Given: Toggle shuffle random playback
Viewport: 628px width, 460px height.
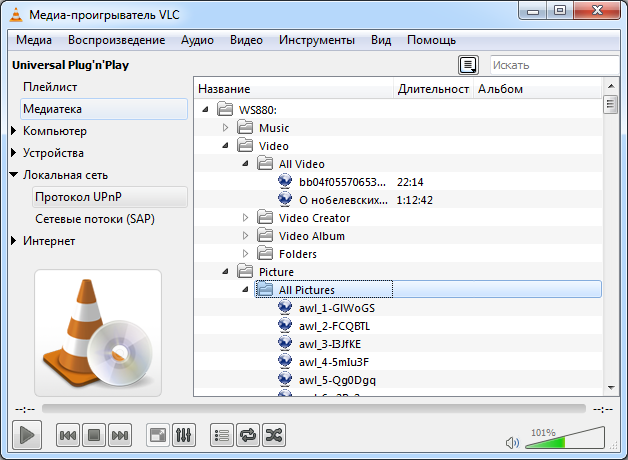Looking at the screenshot, I should click(274, 435).
